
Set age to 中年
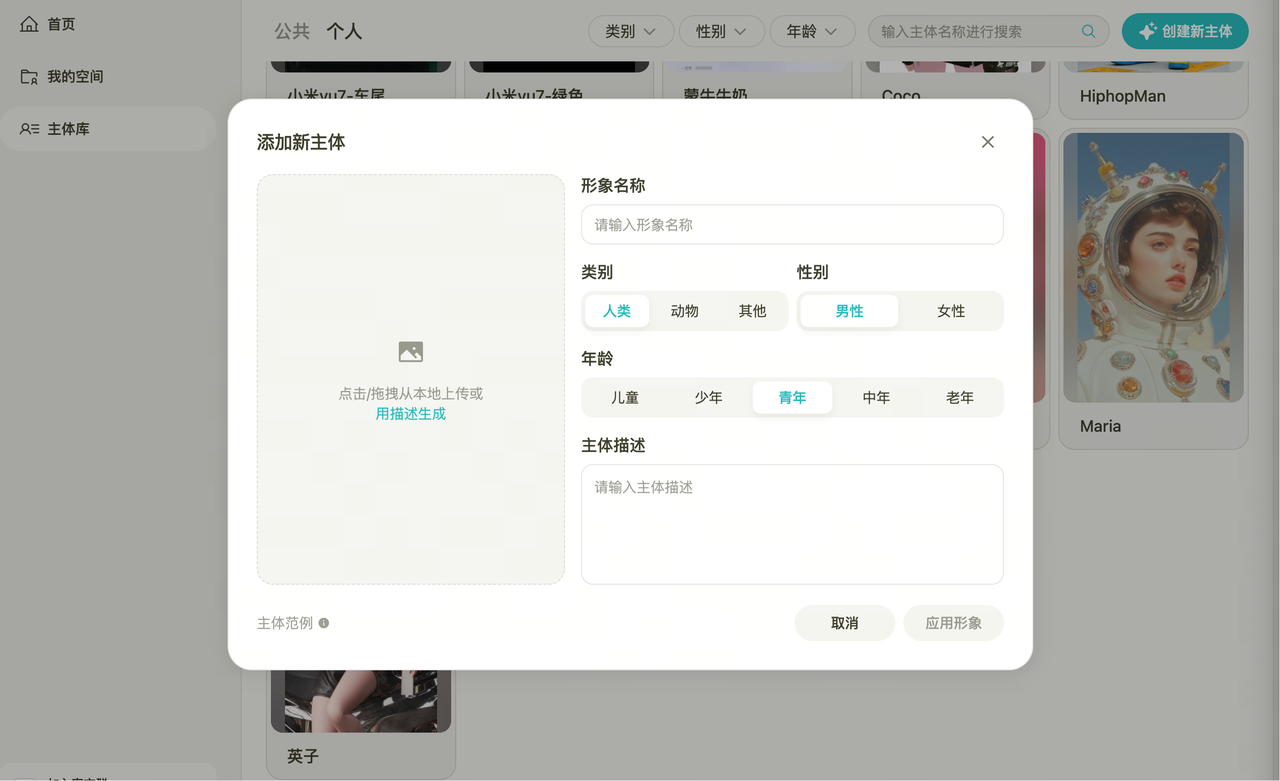click(876, 397)
